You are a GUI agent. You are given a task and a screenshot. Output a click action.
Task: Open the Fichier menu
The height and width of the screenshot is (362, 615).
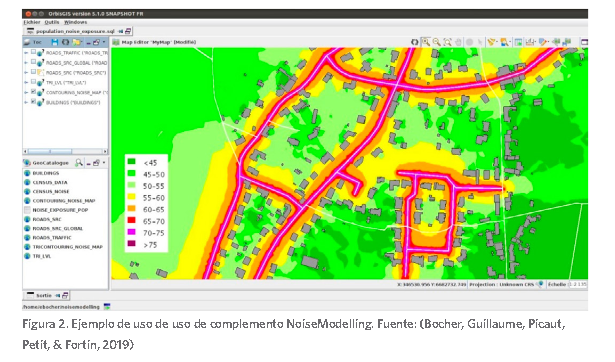tap(32, 22)
